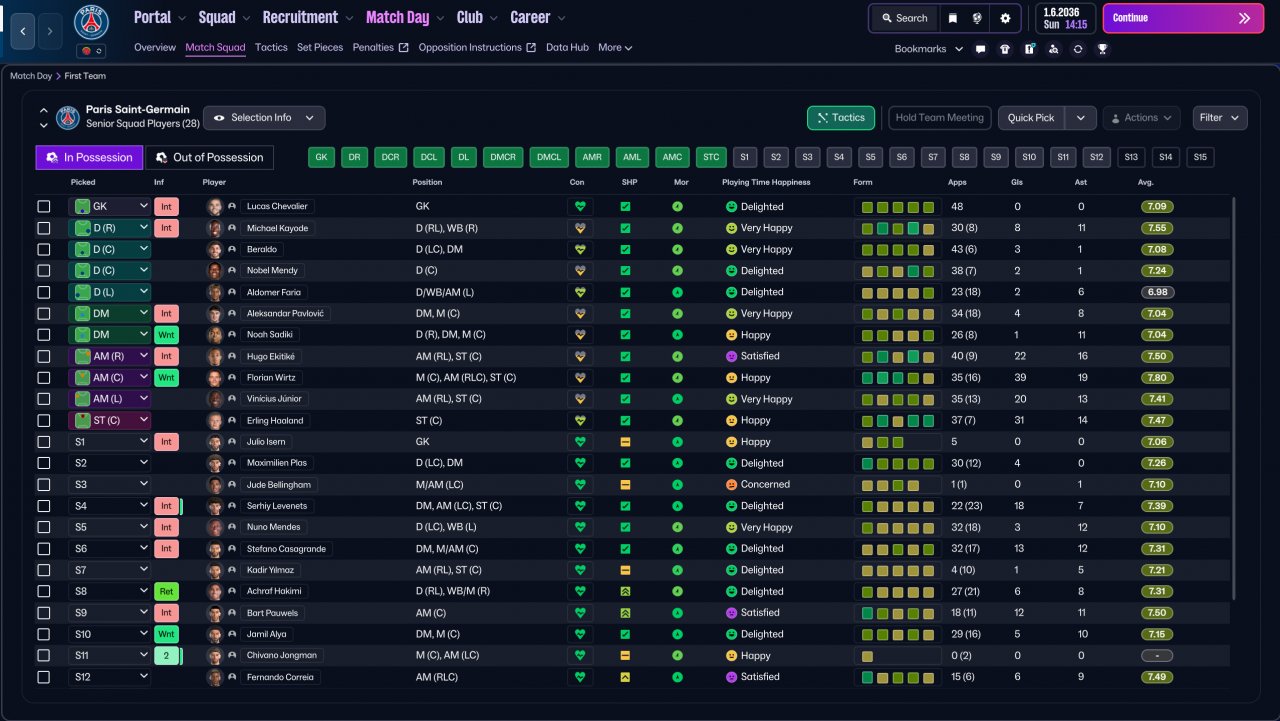Screen dimensions: 1280x721
Task: Click the shirt icon in the bookmarks bar
Action: (x=1004, y=48)
